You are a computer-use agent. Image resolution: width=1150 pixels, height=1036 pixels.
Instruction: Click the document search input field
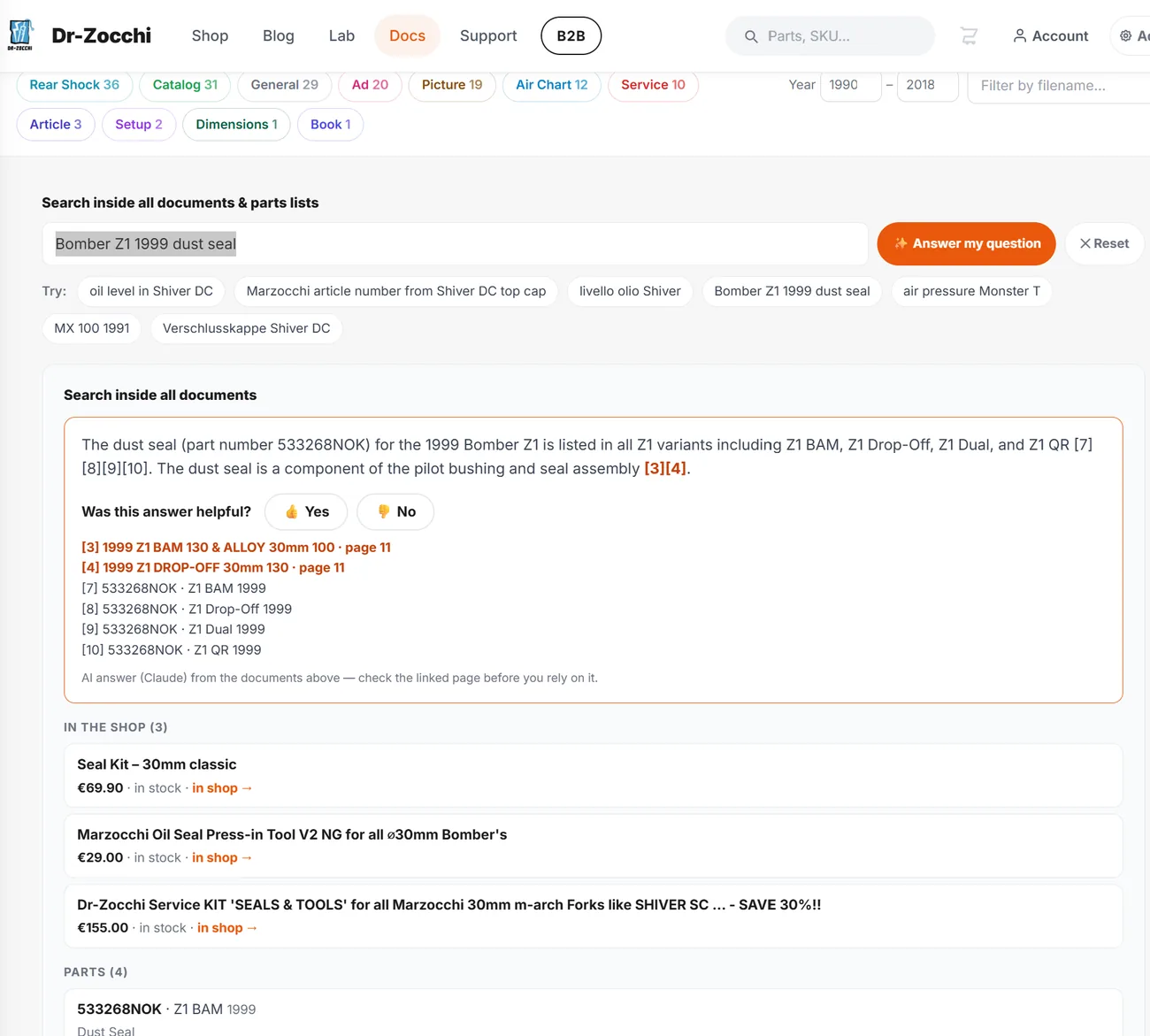(455, 243)
